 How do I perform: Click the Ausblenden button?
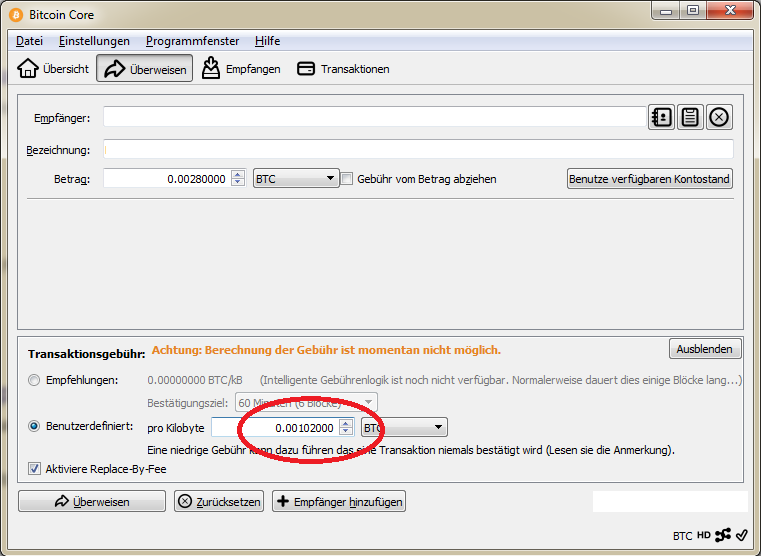[705, 349]
